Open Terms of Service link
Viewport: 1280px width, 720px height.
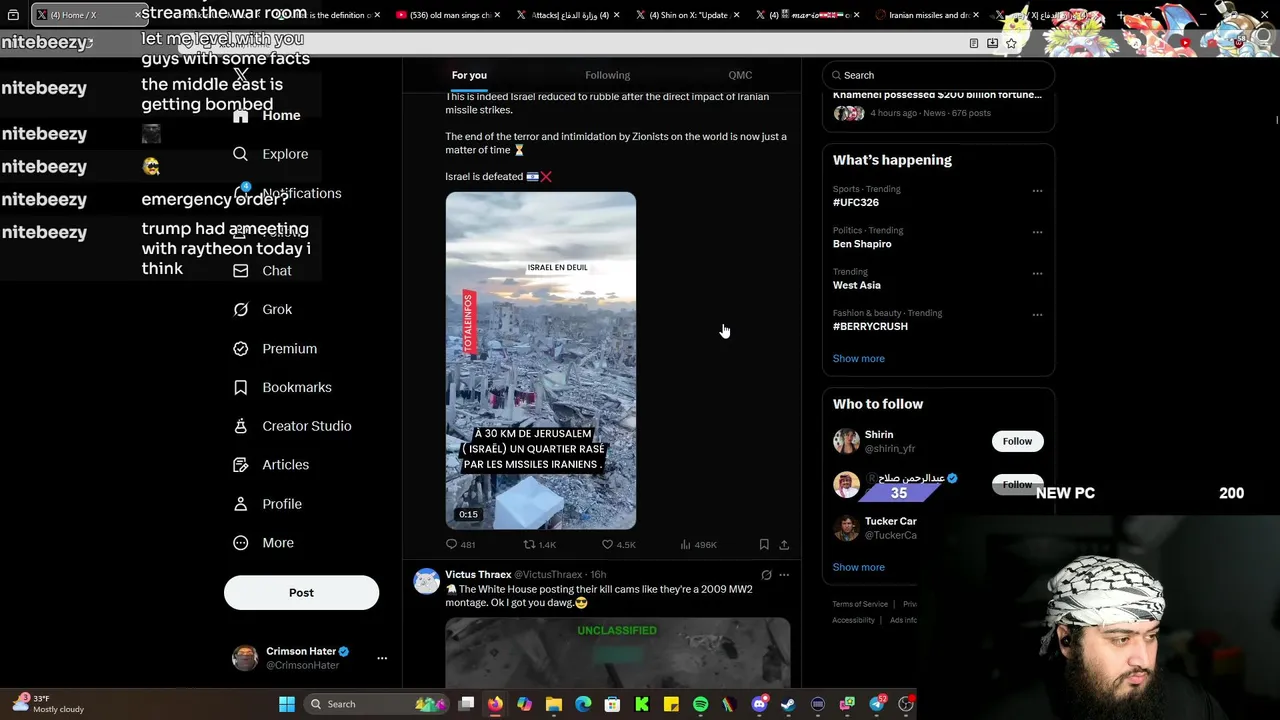click(860, 604)
